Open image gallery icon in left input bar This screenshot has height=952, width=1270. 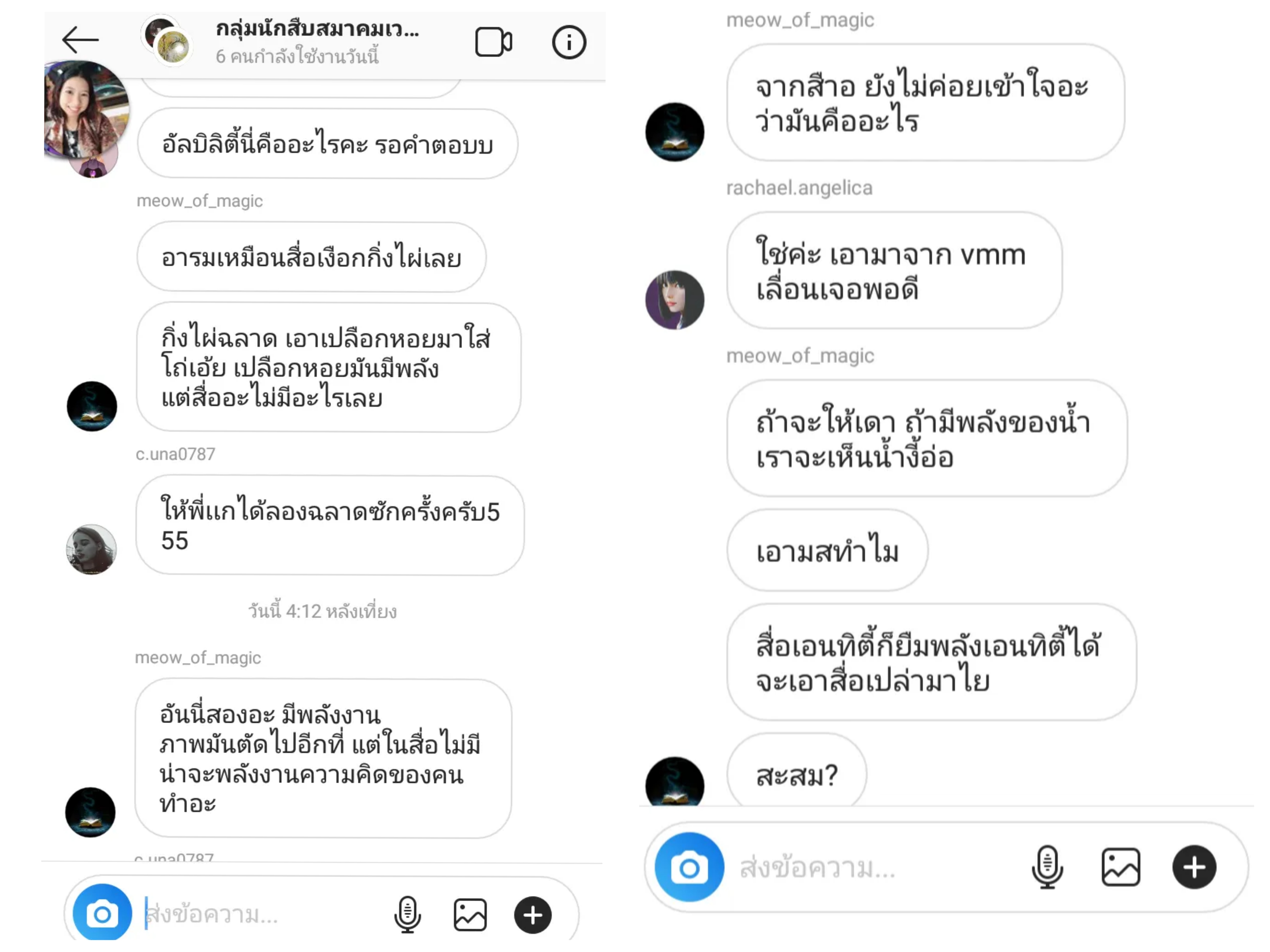[470, 914]
